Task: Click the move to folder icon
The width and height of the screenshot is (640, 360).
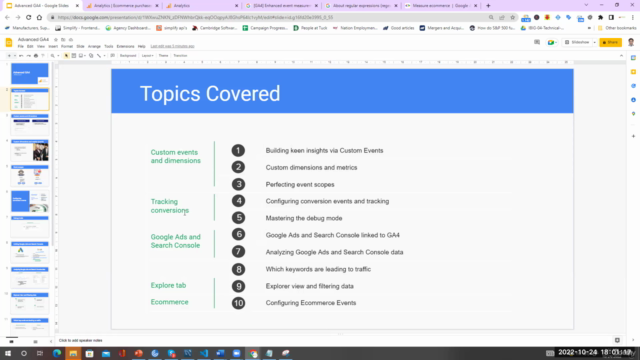Action: (63, 40)
